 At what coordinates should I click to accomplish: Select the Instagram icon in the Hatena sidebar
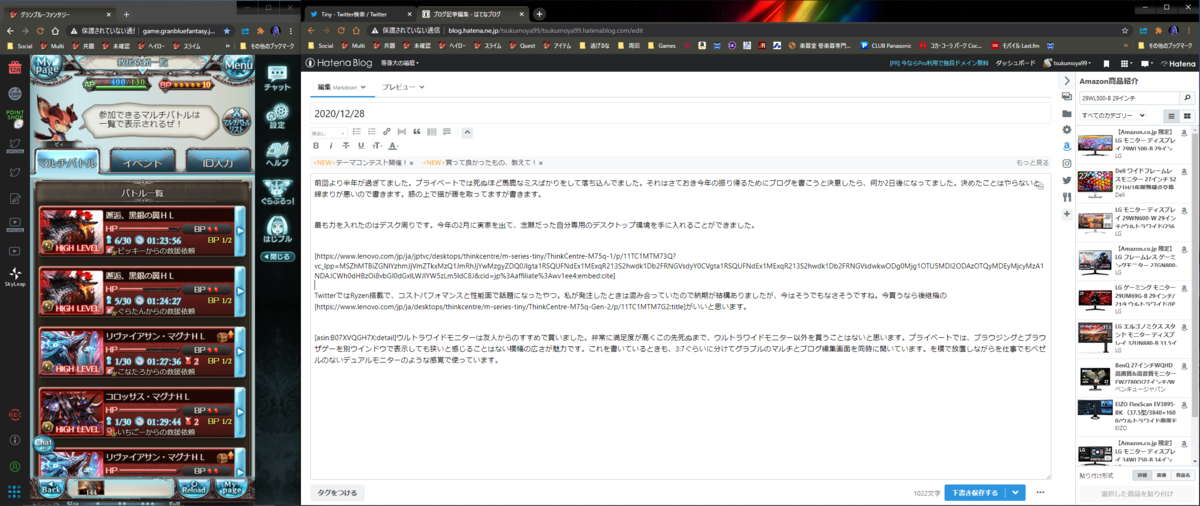1067,164
